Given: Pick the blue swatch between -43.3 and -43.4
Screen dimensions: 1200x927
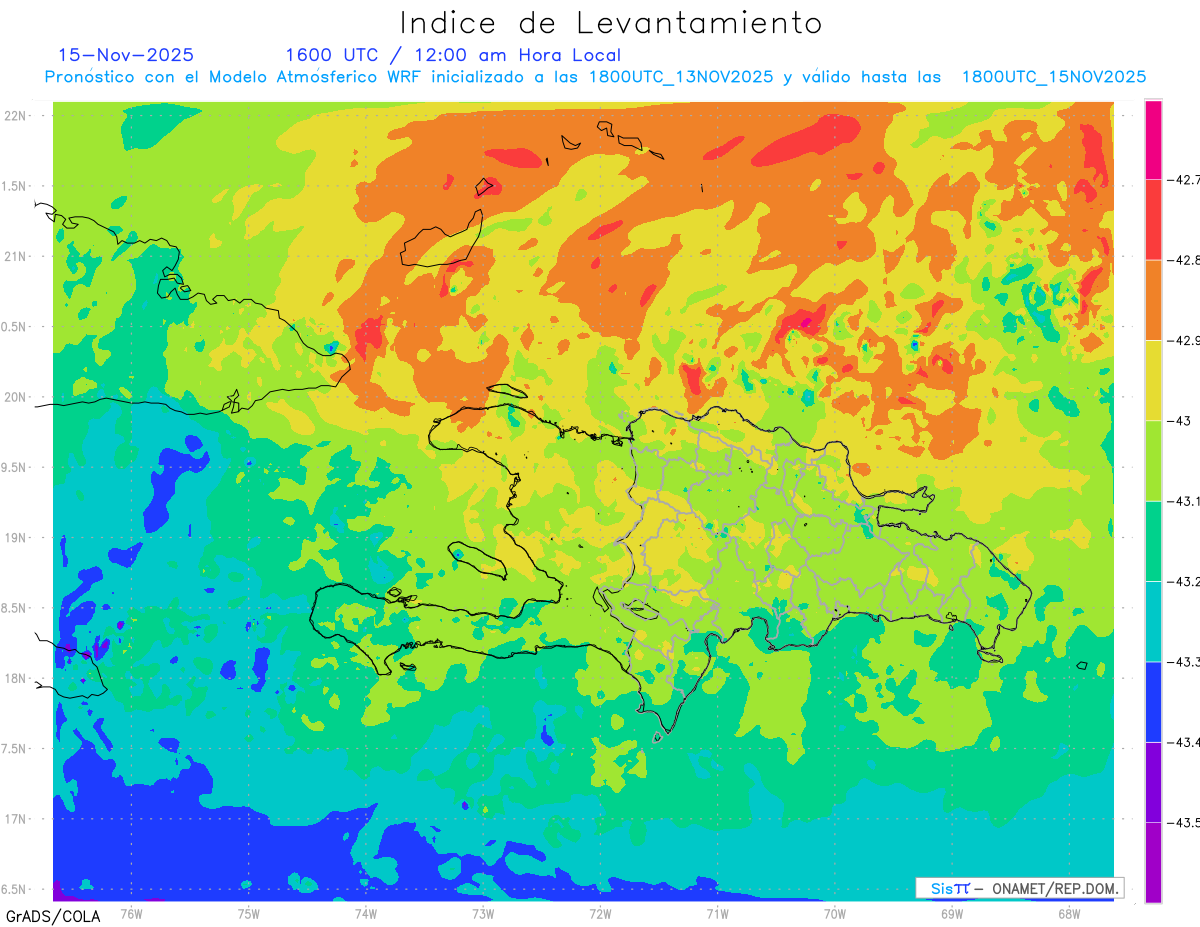Looking at the screenshot, I should point(1153,702).
